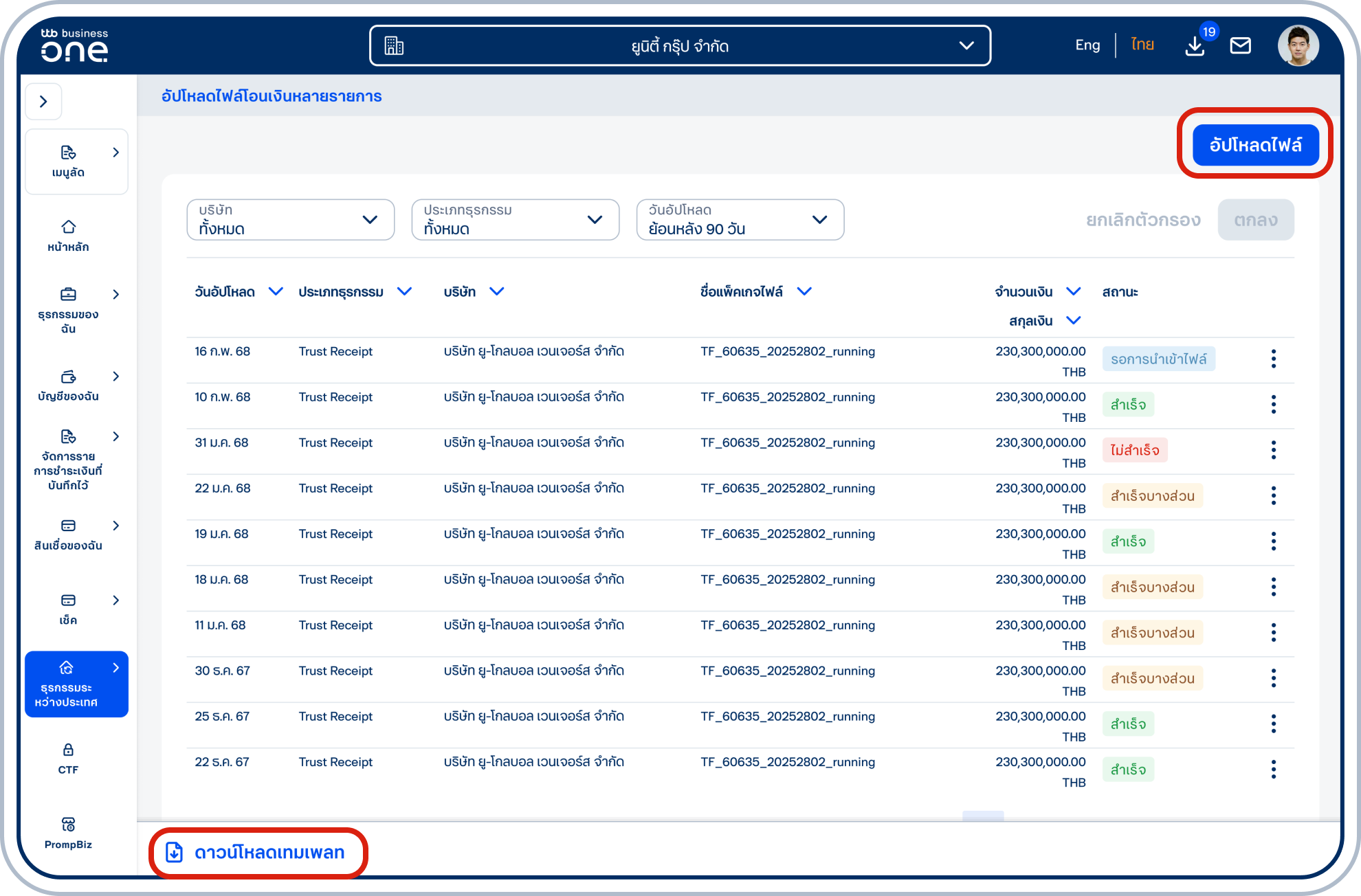Open ธุรกรรมระหว่างประเทศ sidebar menu
The image size is (1361, 896).
(x=76, y=684)
